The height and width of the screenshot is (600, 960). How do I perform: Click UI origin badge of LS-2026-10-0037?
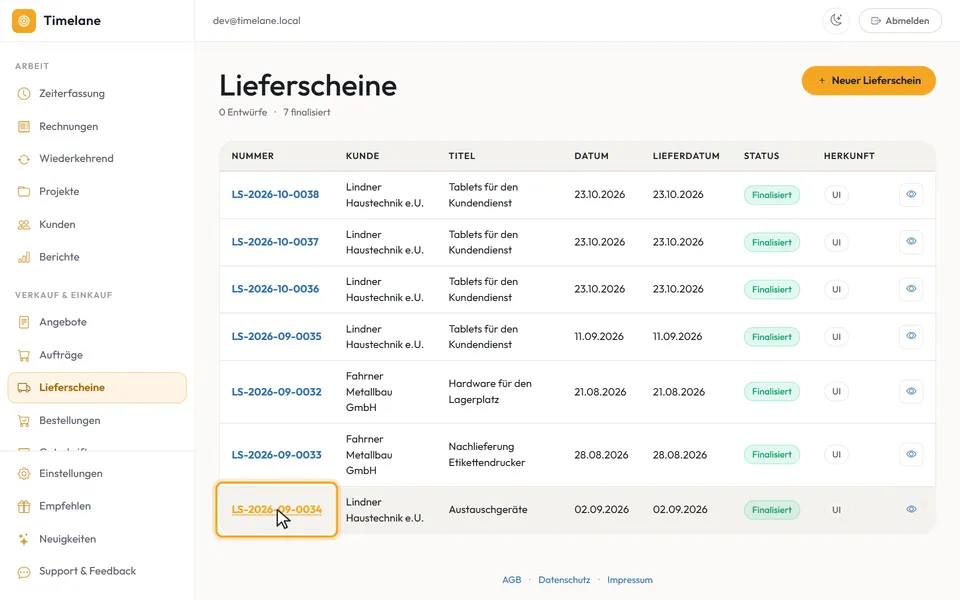(x=836, y=242)
